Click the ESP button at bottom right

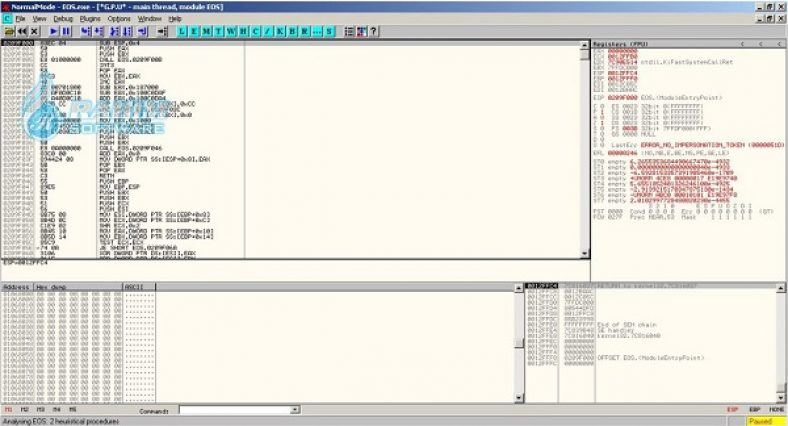click(732, 410)
